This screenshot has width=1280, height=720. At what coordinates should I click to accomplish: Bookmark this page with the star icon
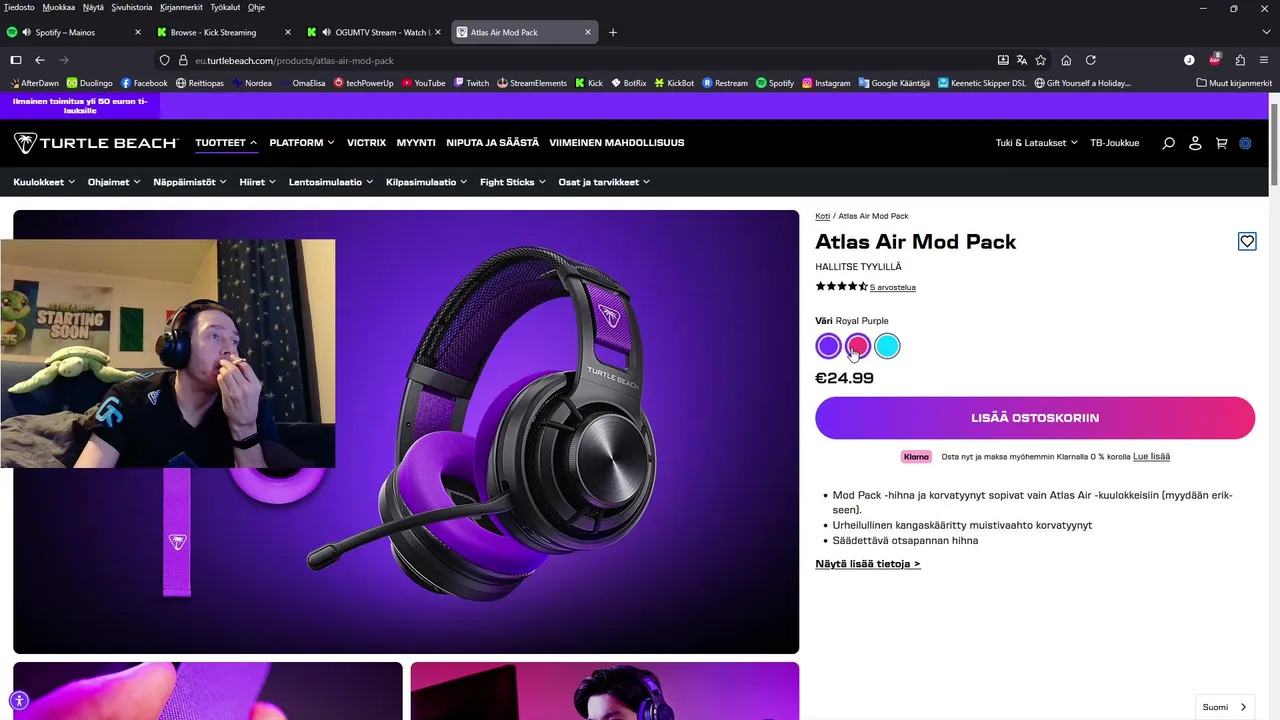coord(1040,60)
